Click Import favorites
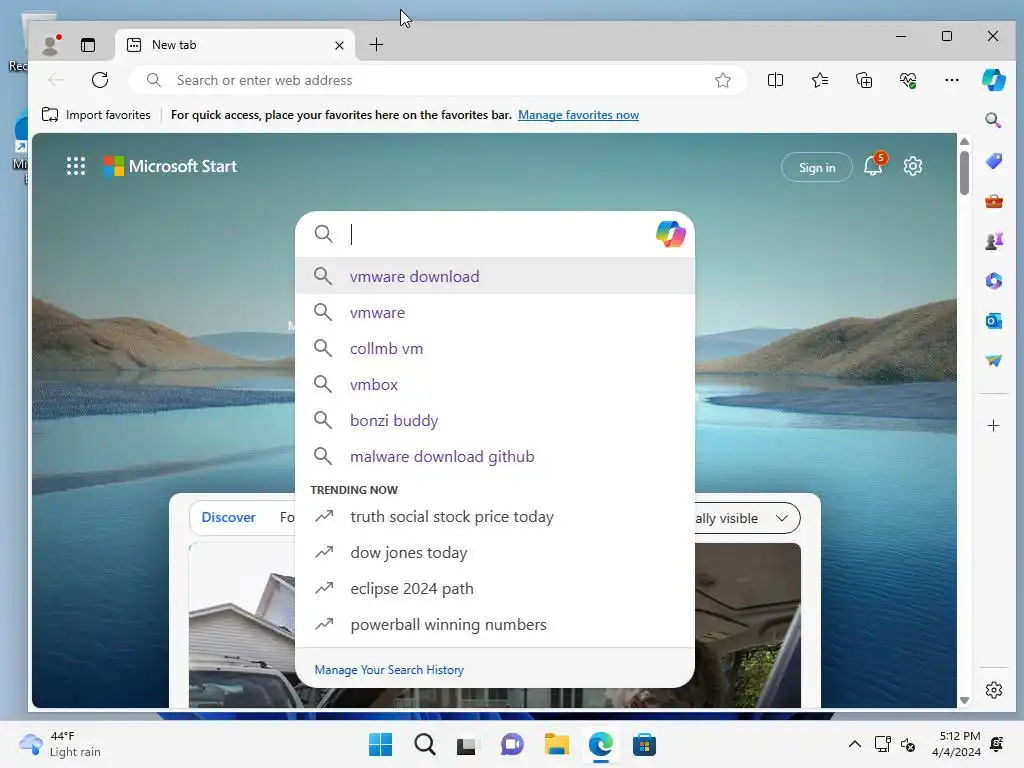The width and height of the screenshot is (1024, 768). [x=96, y=115]
